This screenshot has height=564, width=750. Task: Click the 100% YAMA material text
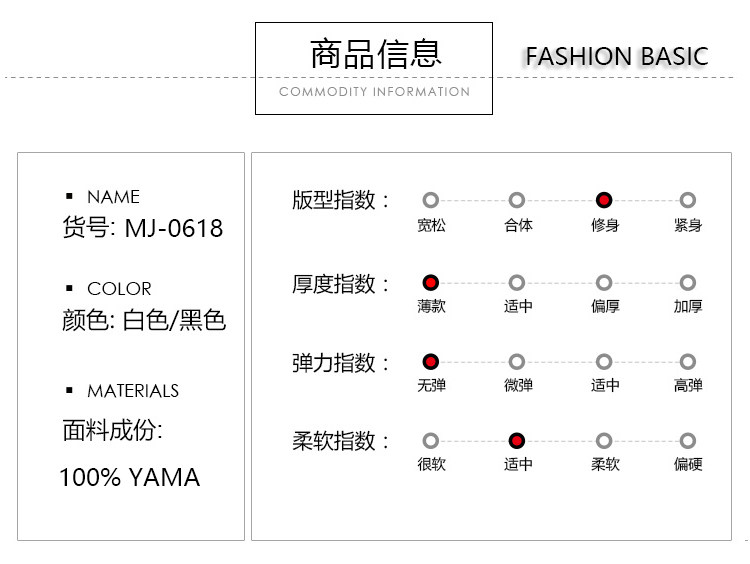click(x=129, y=477)
